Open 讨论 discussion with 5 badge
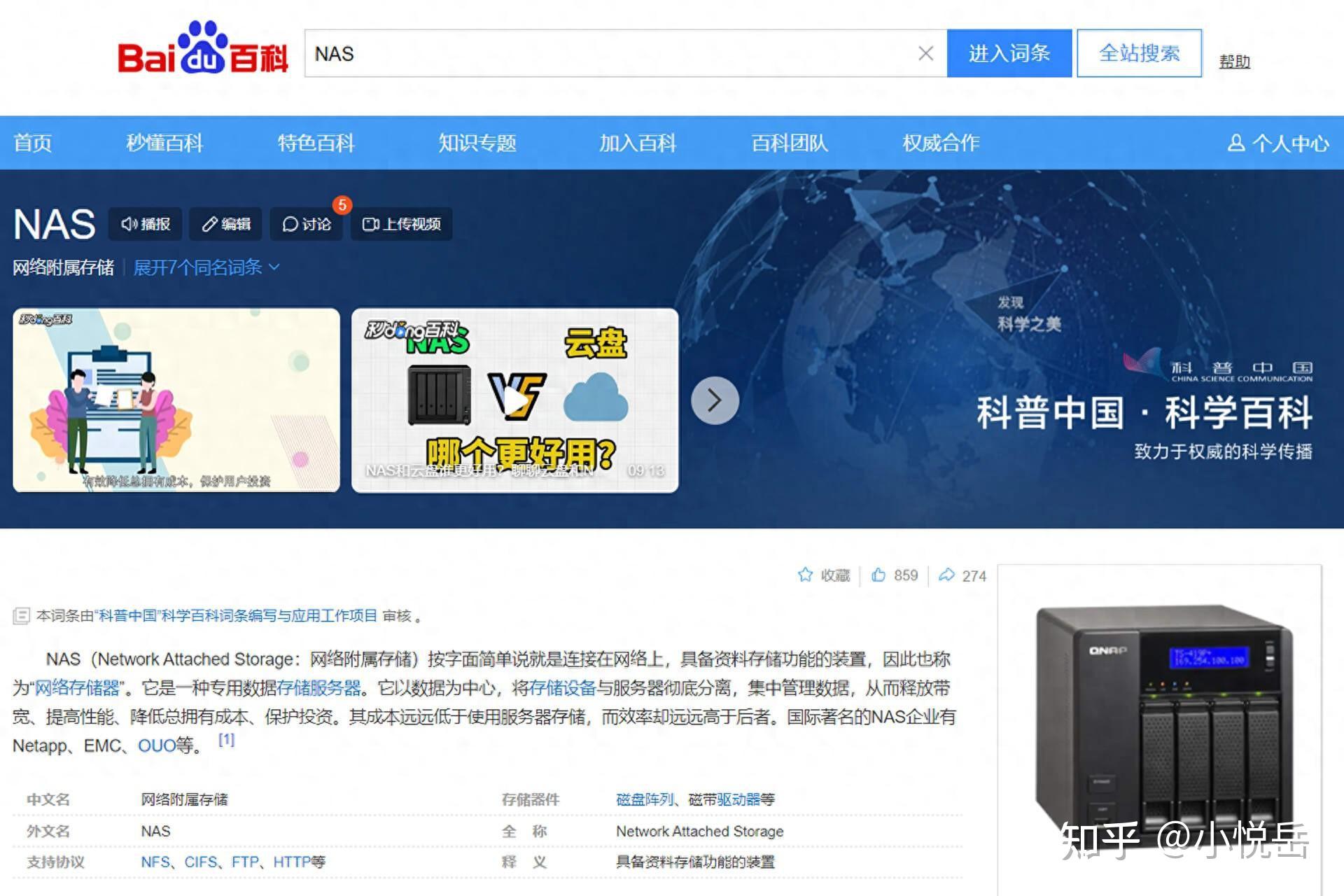The width and height of the screenshot is (1344, 896). pyautogui.click(x=307, y=224)
